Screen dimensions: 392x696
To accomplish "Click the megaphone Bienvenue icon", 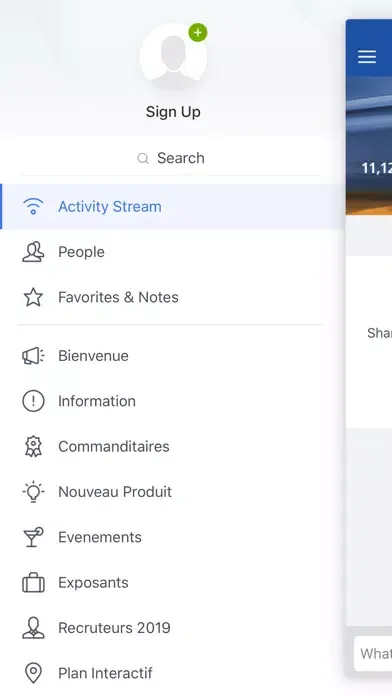I will (33, 356).
